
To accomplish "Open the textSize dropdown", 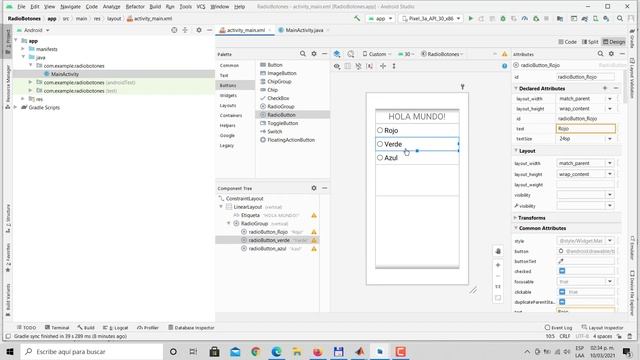I will point(610,139).
